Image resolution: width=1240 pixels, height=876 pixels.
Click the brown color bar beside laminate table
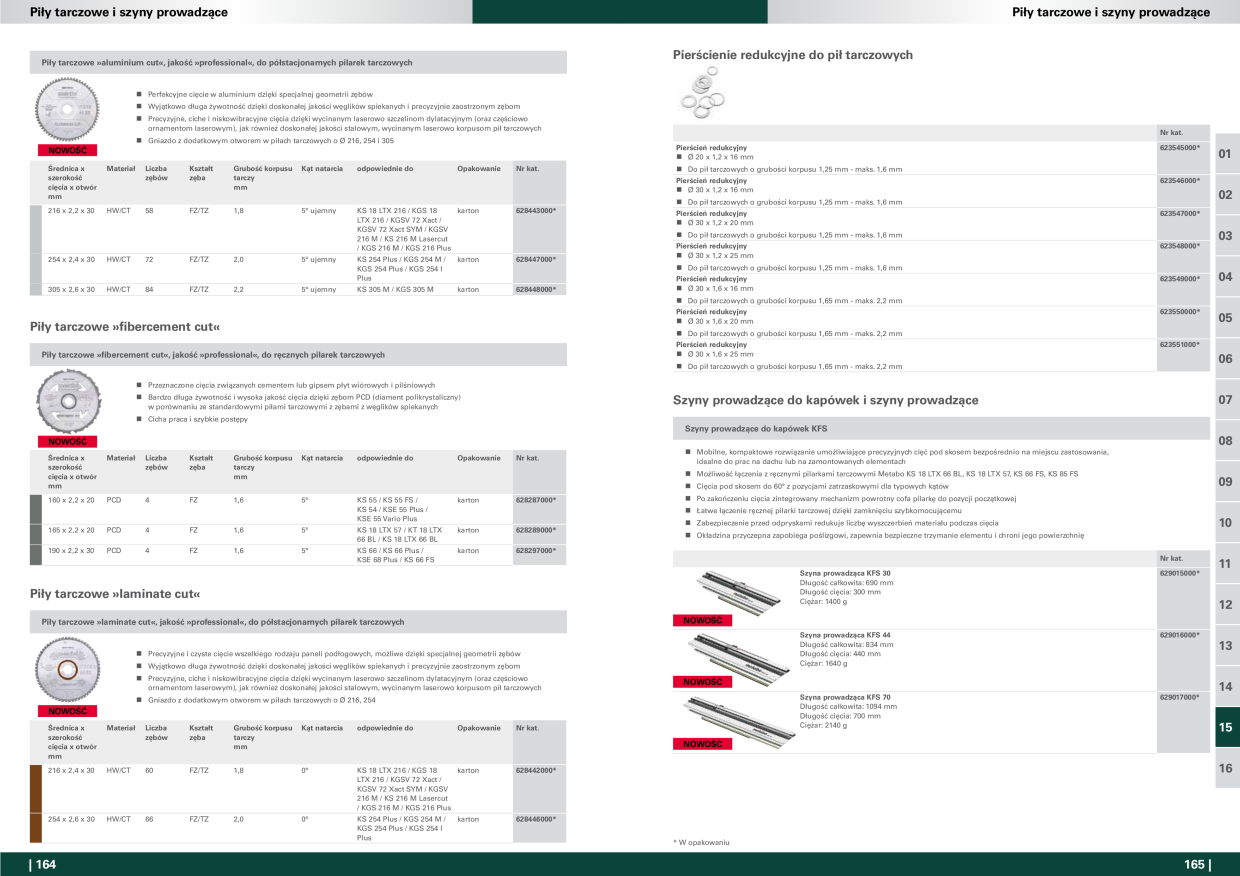[x=36, y=803]
